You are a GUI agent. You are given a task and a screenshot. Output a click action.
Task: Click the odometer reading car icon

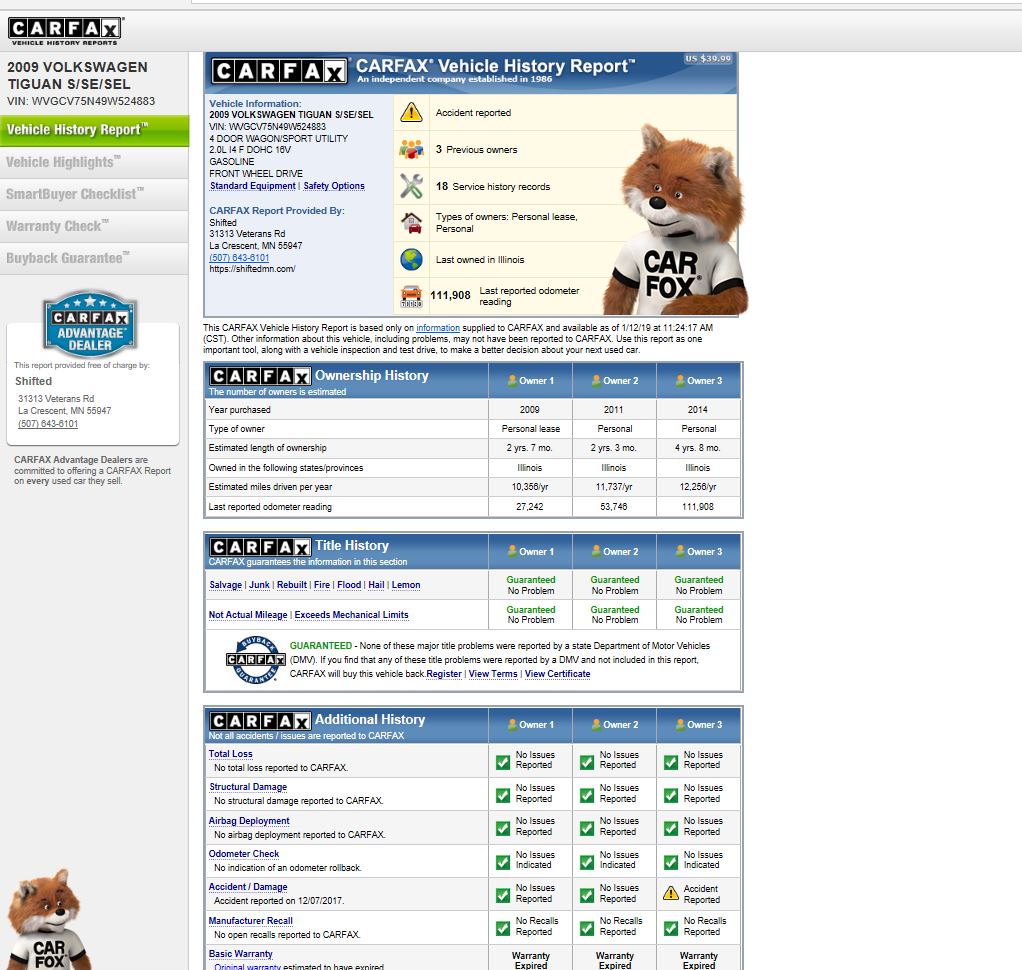point(411,296)
